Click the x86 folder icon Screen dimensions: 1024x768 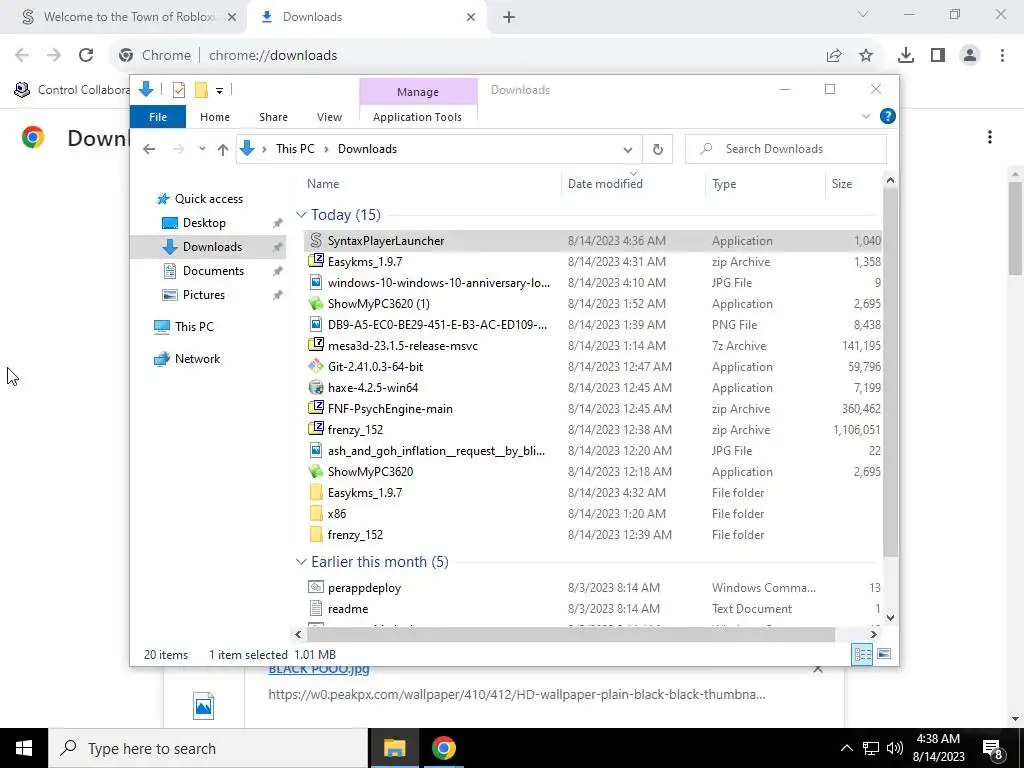[316, 513]
